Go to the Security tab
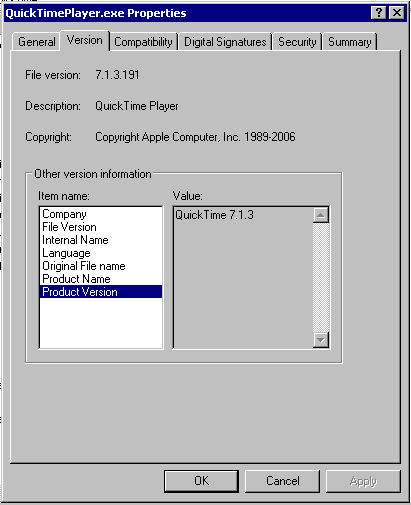 click(297, 42)
